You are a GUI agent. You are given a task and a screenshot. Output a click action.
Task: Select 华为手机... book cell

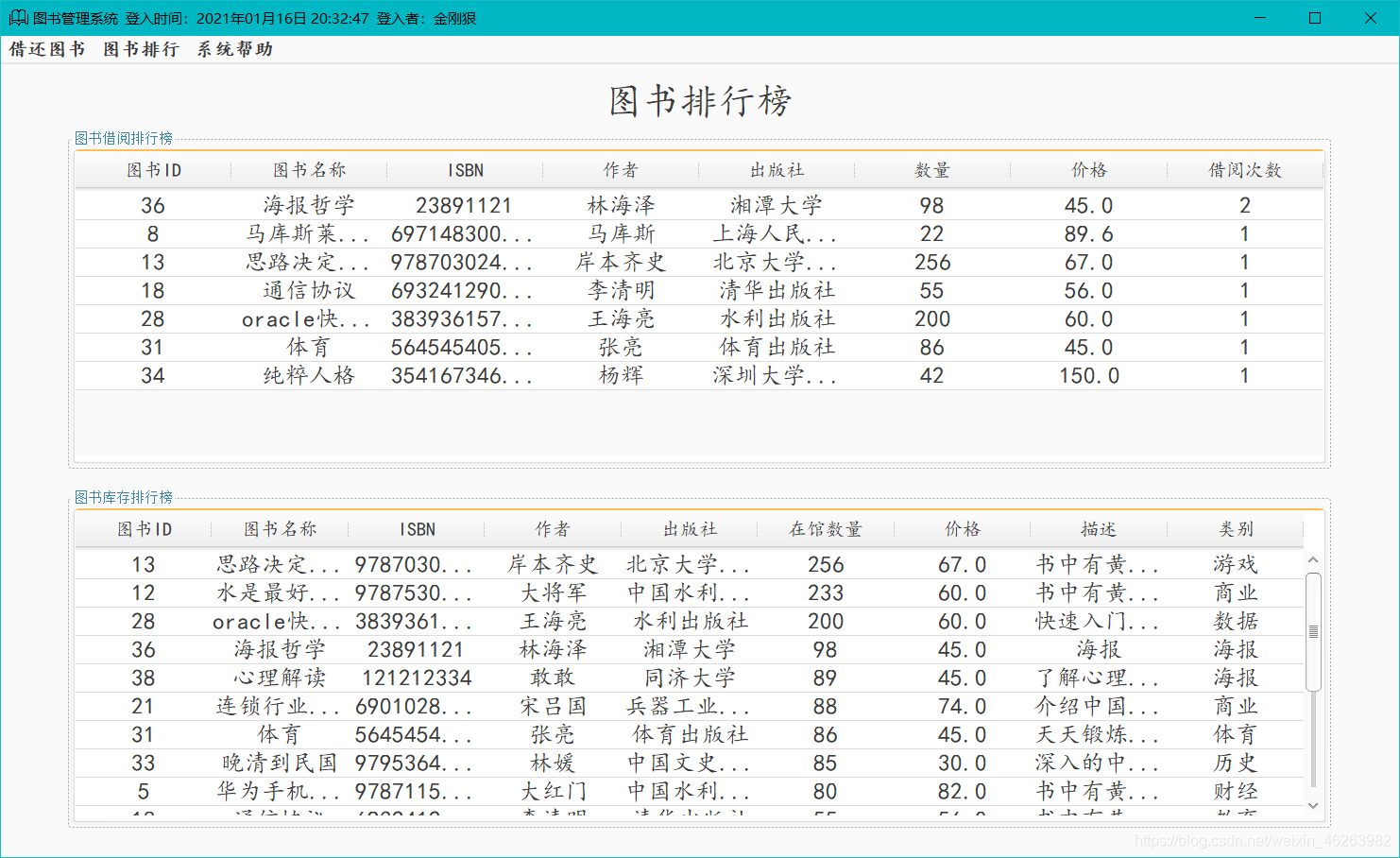(279, 791)
